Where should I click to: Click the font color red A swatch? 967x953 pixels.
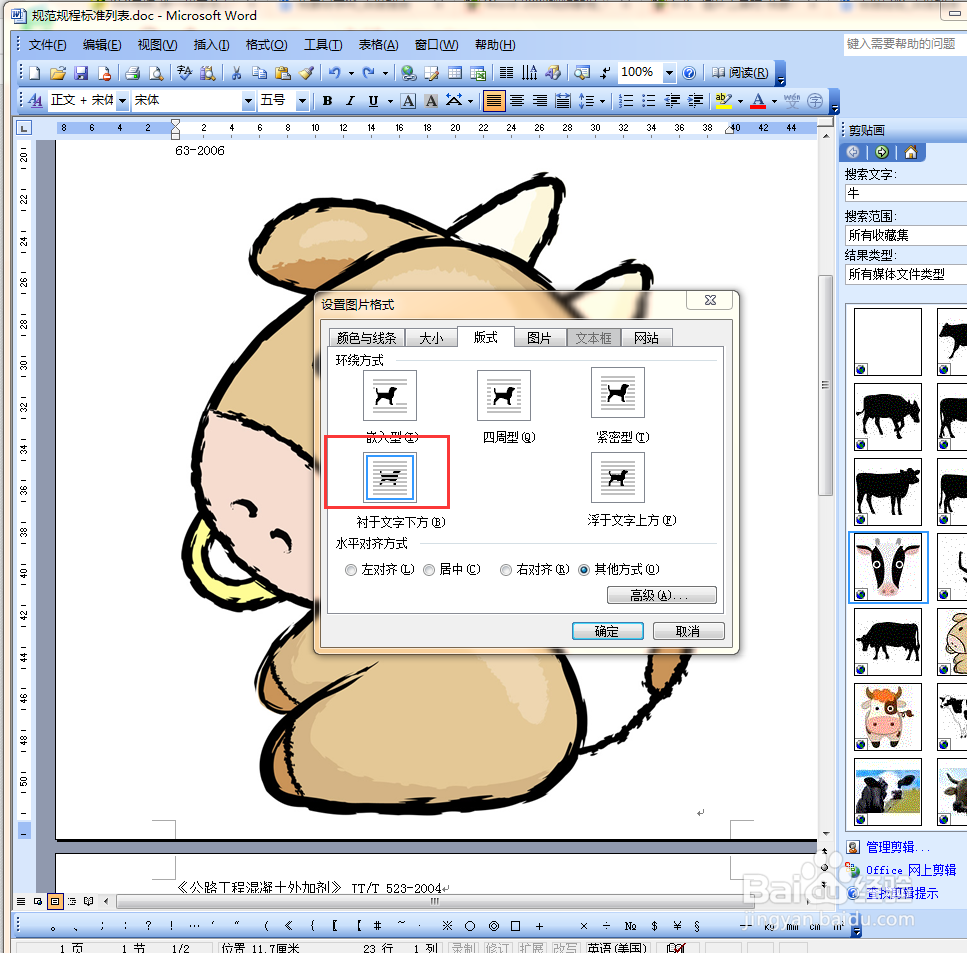pos(759,101)
